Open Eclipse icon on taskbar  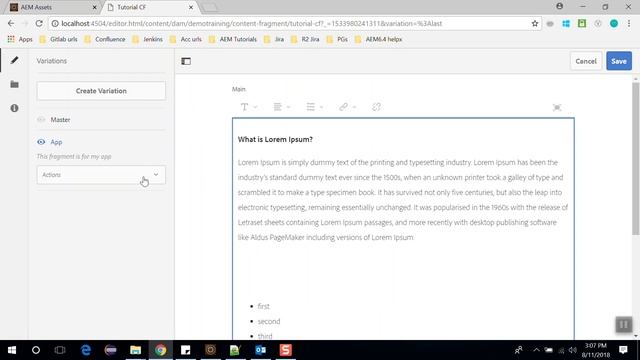click(x=111, y=350)
